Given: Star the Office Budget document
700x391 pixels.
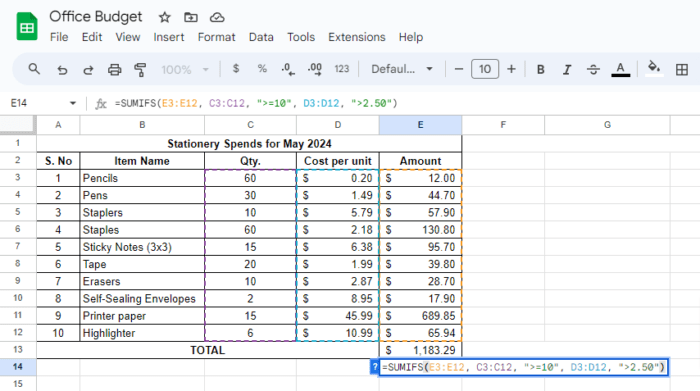Looking at the screenshot, I should coord(165,17).
